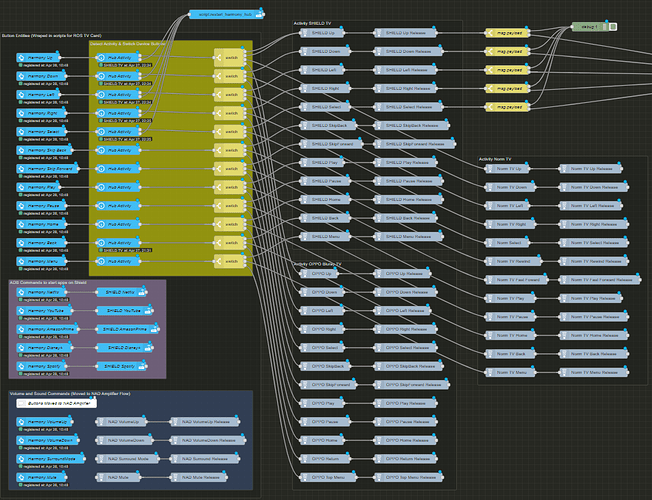Click the Harmony Select node's entity icon
Image resolution: width=652 pixels, height=500 pixels.
(21, 132)
